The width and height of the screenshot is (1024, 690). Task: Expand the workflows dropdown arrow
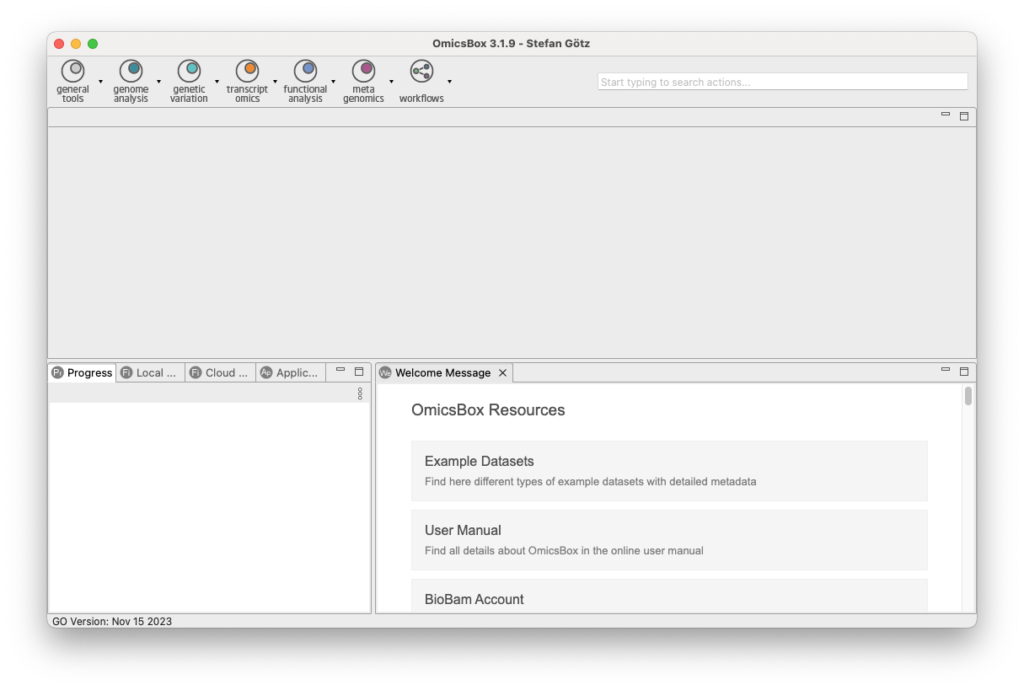tap(449, 82)
